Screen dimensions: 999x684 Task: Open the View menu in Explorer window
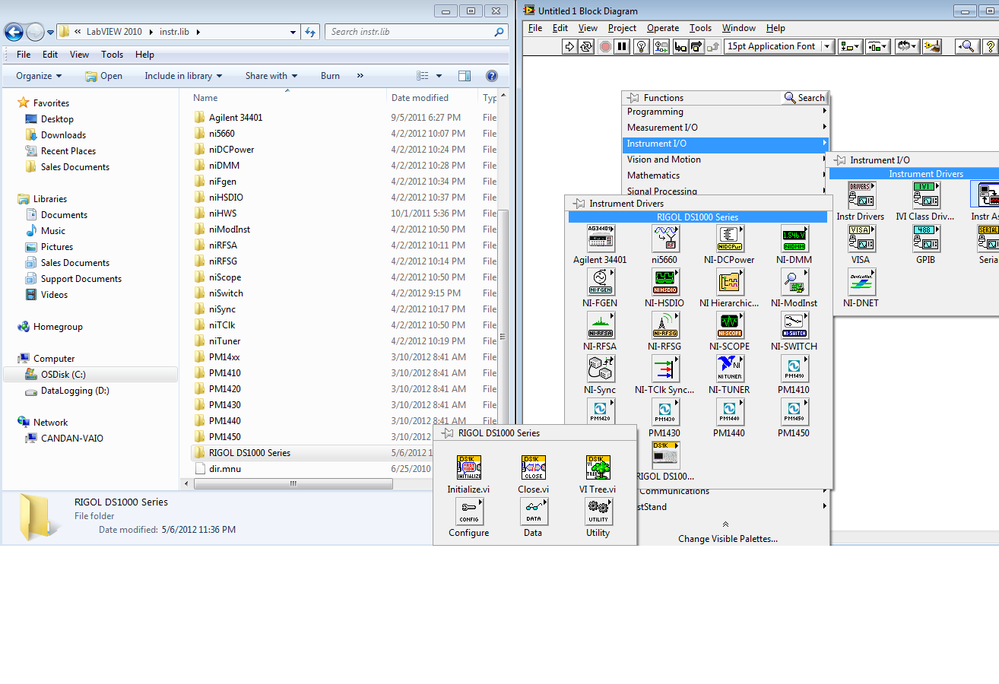click(x=79, y=55)
